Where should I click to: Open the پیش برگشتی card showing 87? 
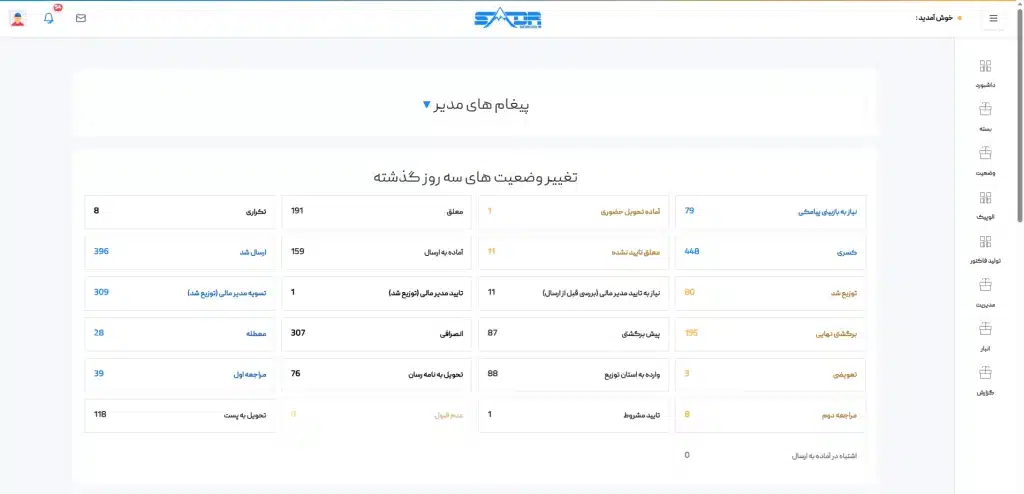(573, 334)
